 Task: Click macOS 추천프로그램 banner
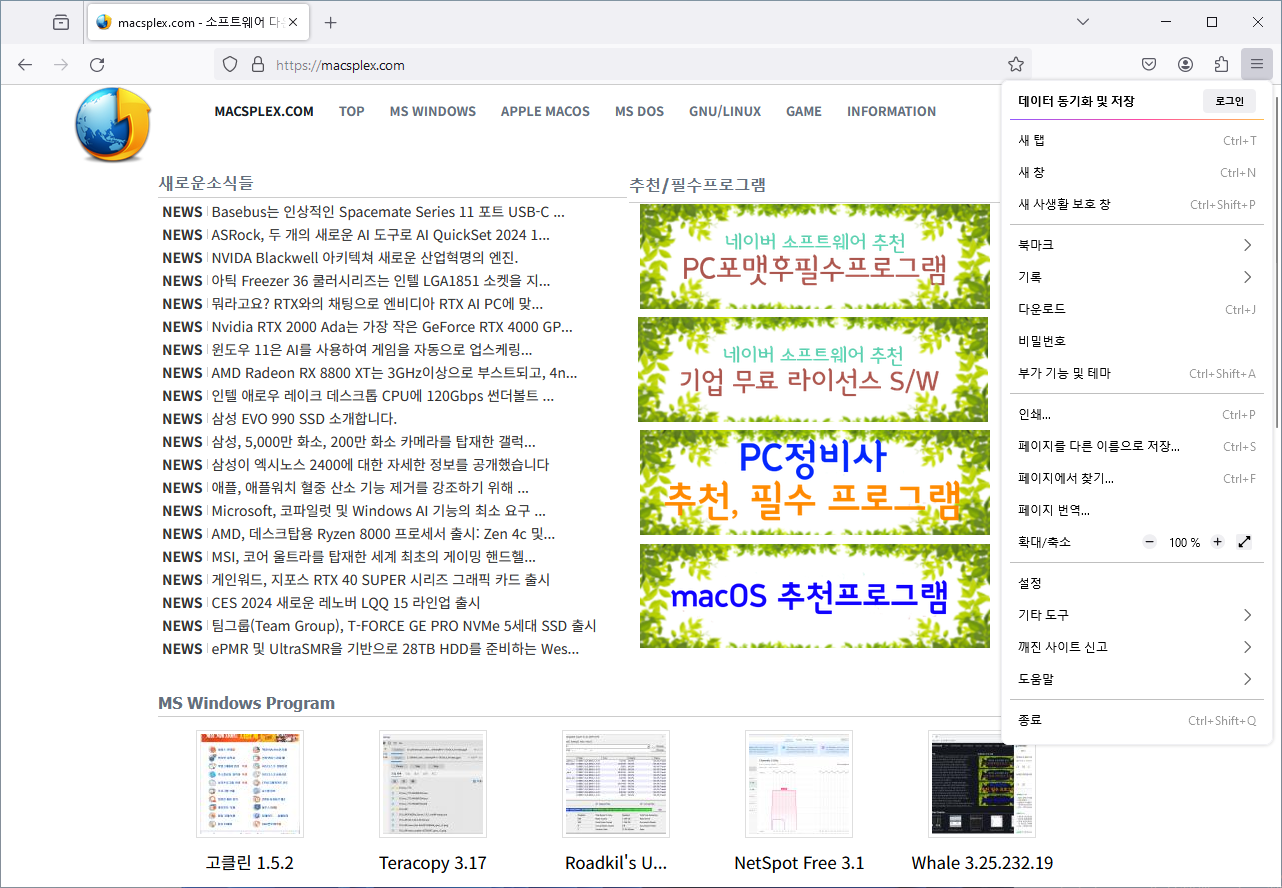point(814,596)
